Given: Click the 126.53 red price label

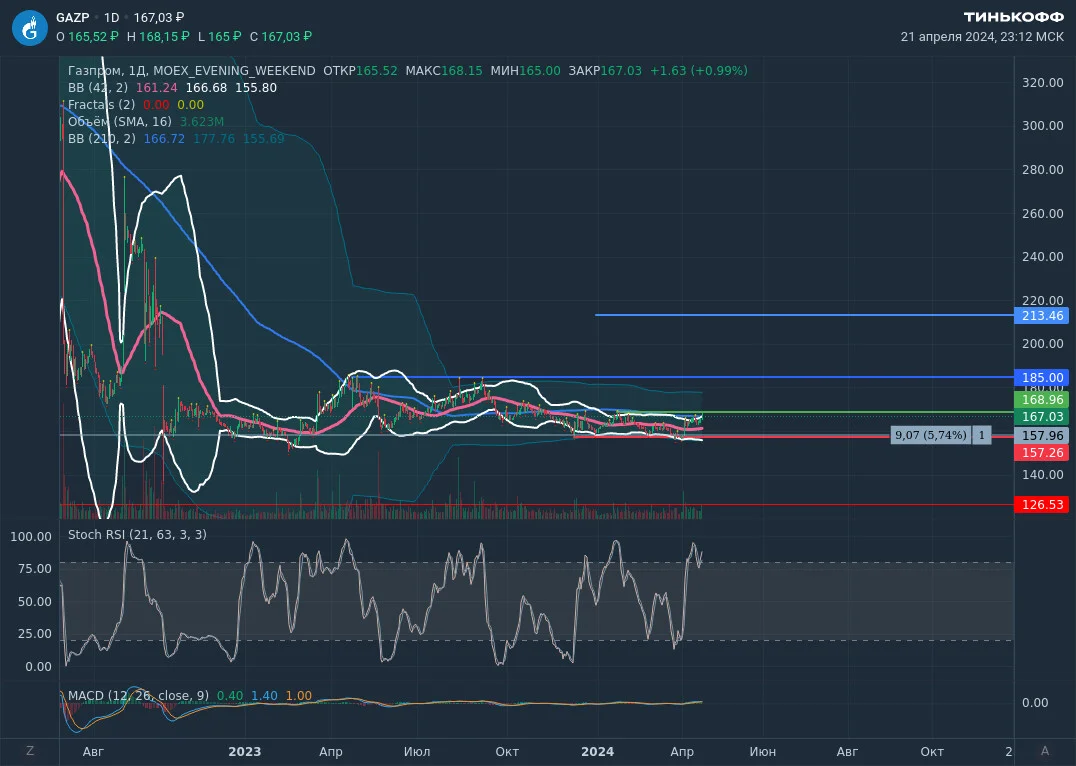Looking at the screenshot, I should click(x=1042, y=505).
